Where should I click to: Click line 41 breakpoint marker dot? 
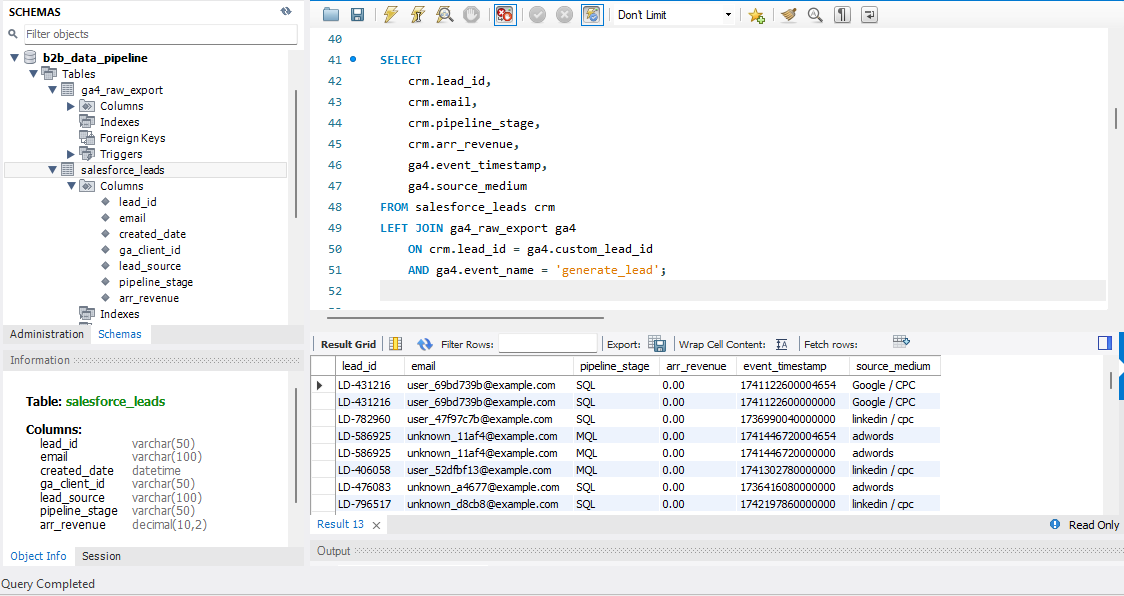coord(353,60)
